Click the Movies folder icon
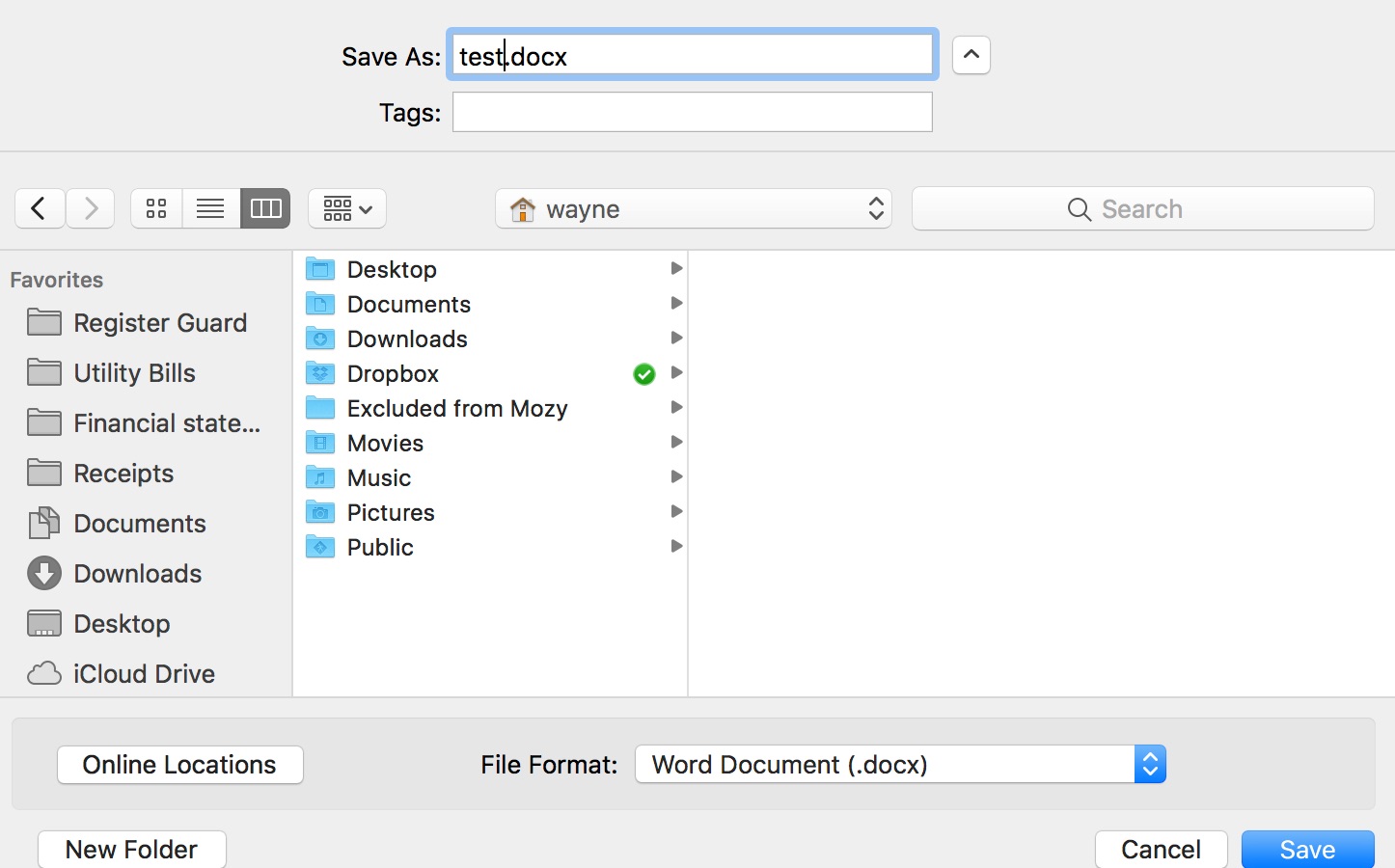 pyautogui.click(x=320, y=443)
